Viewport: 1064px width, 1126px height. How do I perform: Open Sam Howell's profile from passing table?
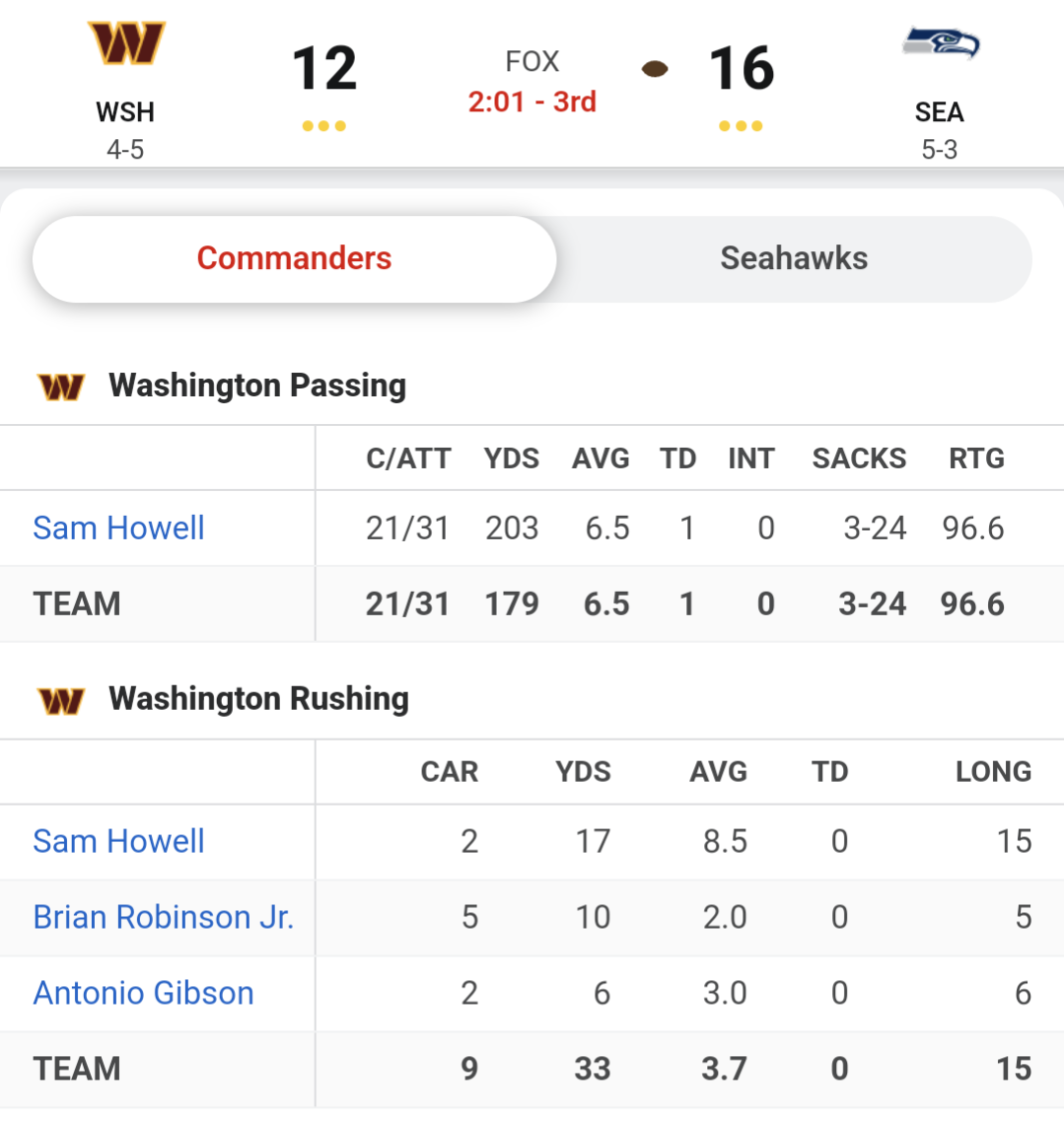[x=118, y=528]
